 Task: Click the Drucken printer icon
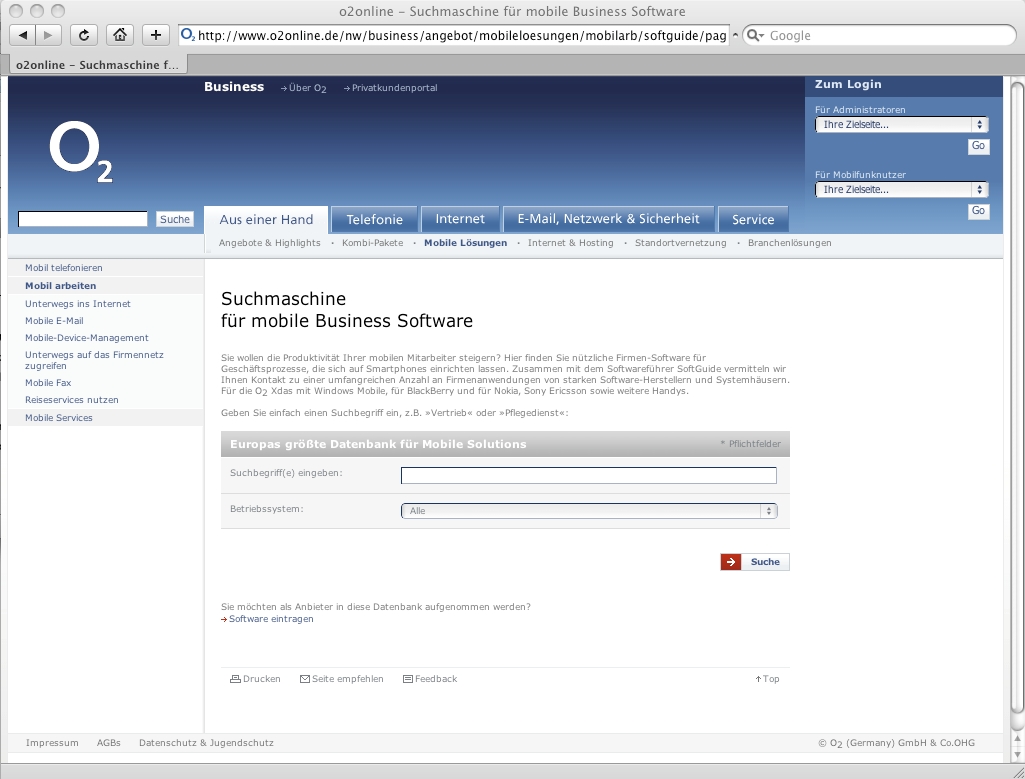click(x=235, y=679)
